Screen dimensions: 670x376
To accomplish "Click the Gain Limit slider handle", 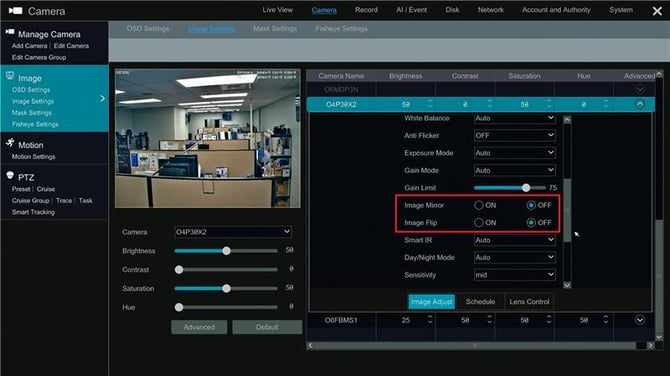I will point(526,188).
